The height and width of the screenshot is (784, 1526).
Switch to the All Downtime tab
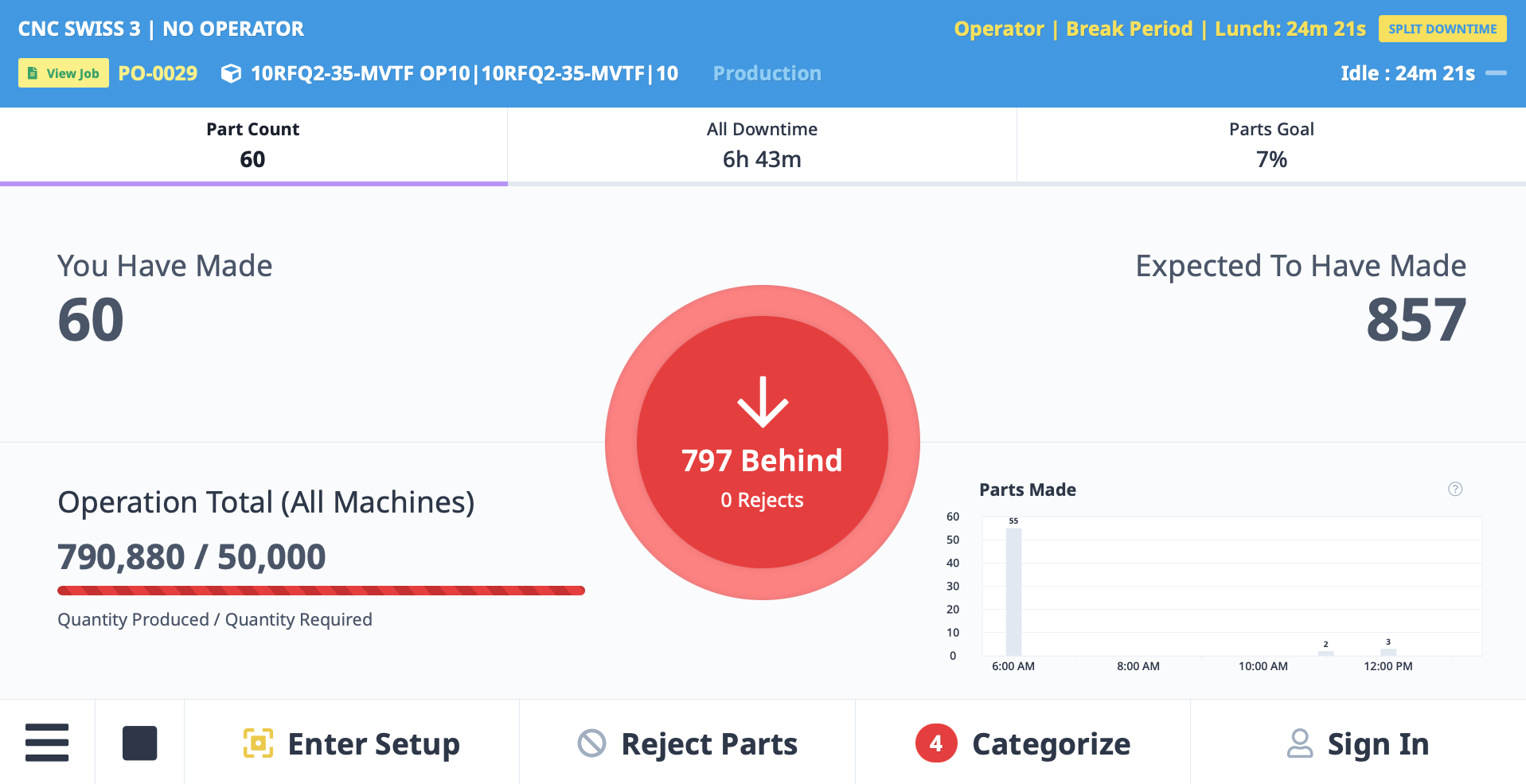click(x=762, y=145)
